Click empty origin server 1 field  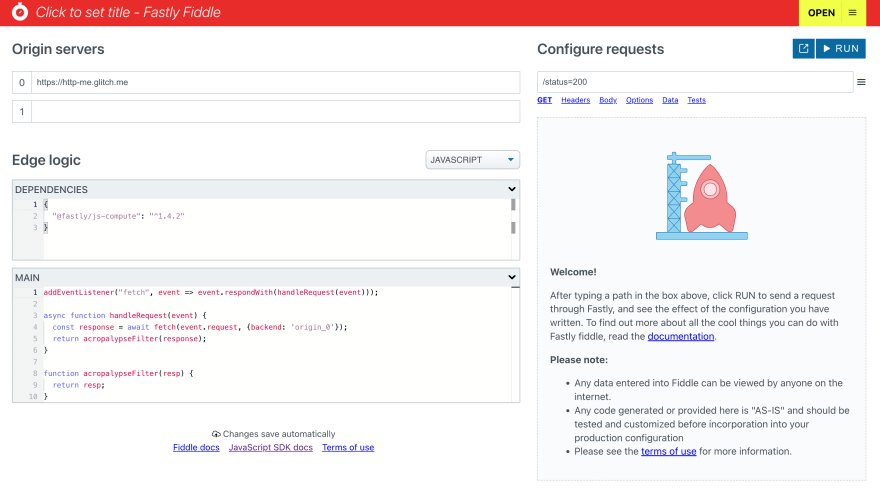tap(275, 112)
